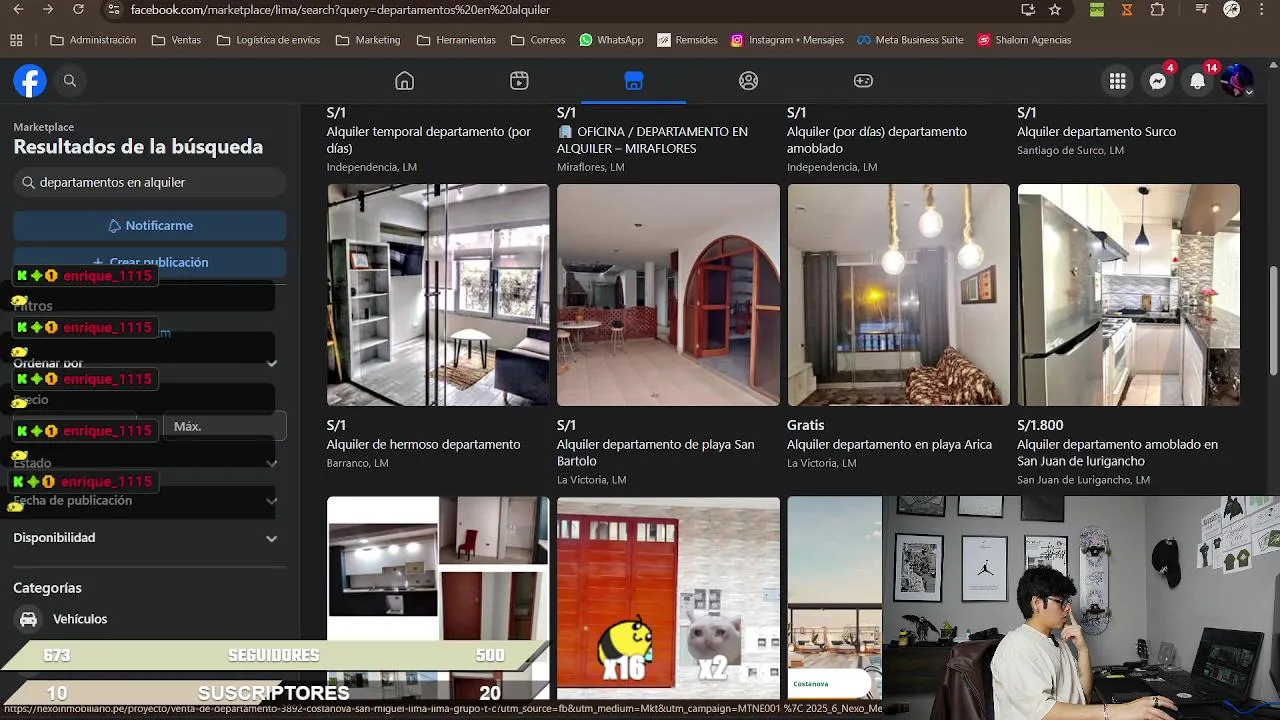The width and height of the screenshot is (1280, 720).
Task: Open the collage photo listing thumbnail
Action: click(438, 598)
